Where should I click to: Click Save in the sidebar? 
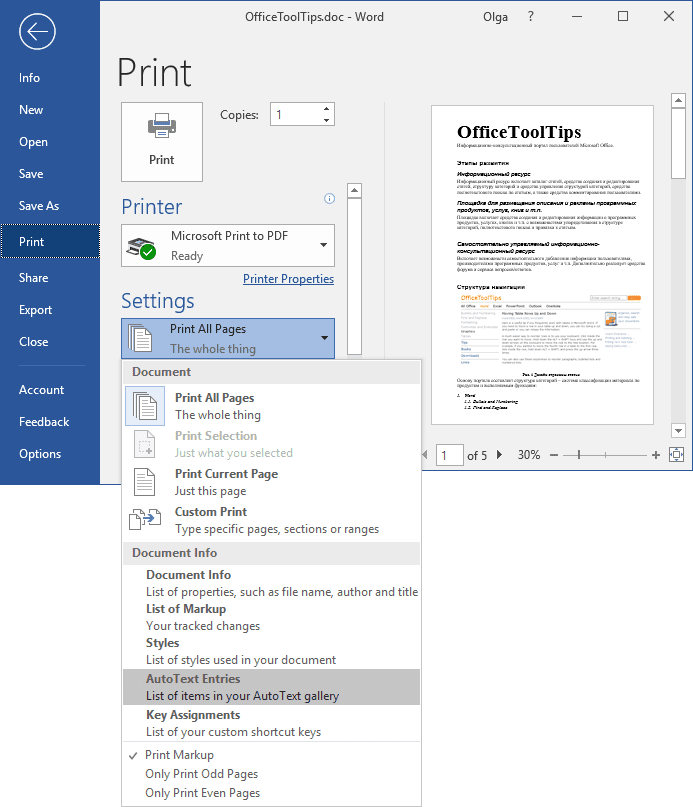pos(50,173)
